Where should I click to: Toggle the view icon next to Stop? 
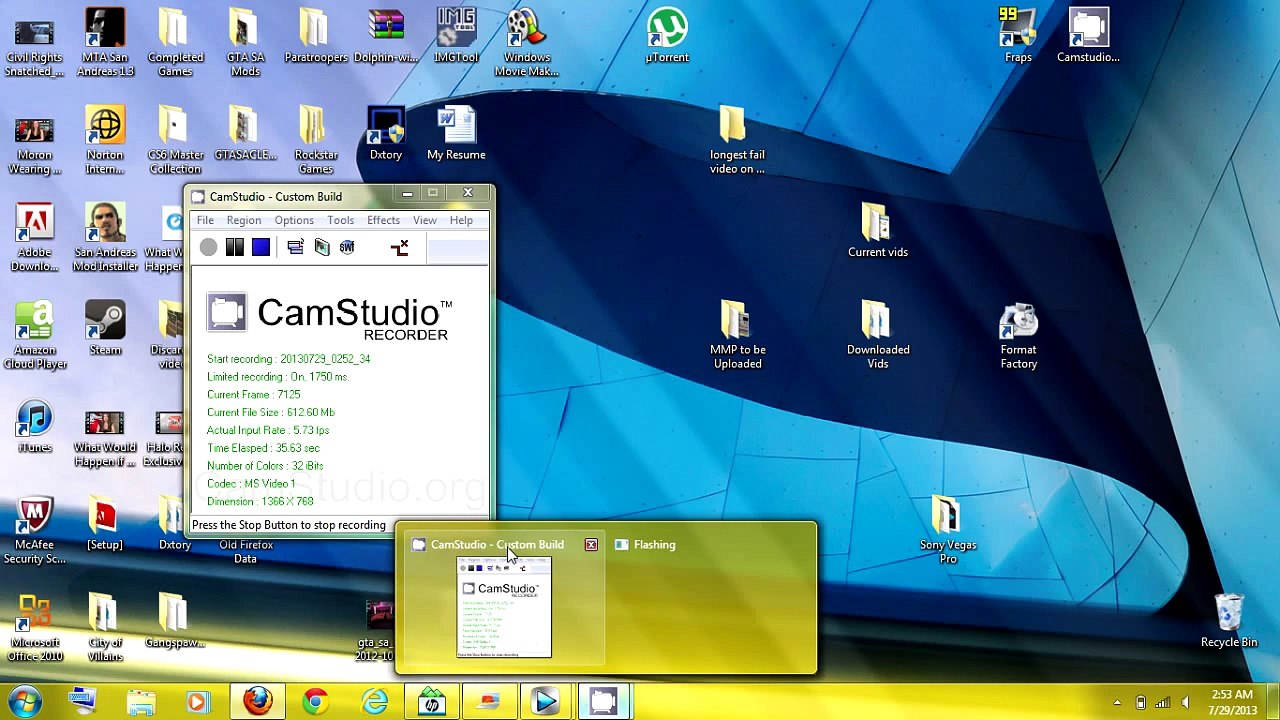tap(295, 248)
